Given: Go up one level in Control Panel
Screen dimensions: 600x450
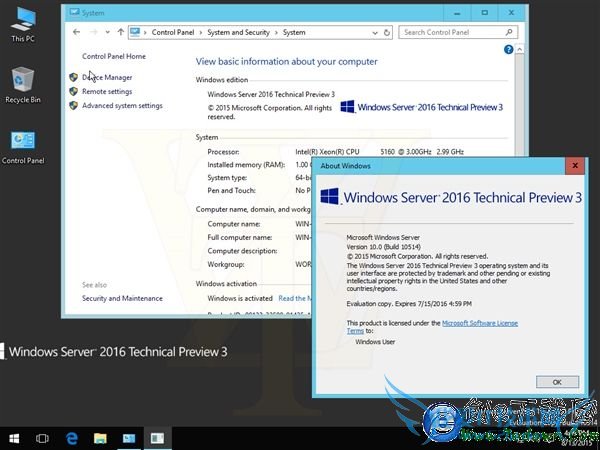Looking at the screenshot, I should pos(121,32).
